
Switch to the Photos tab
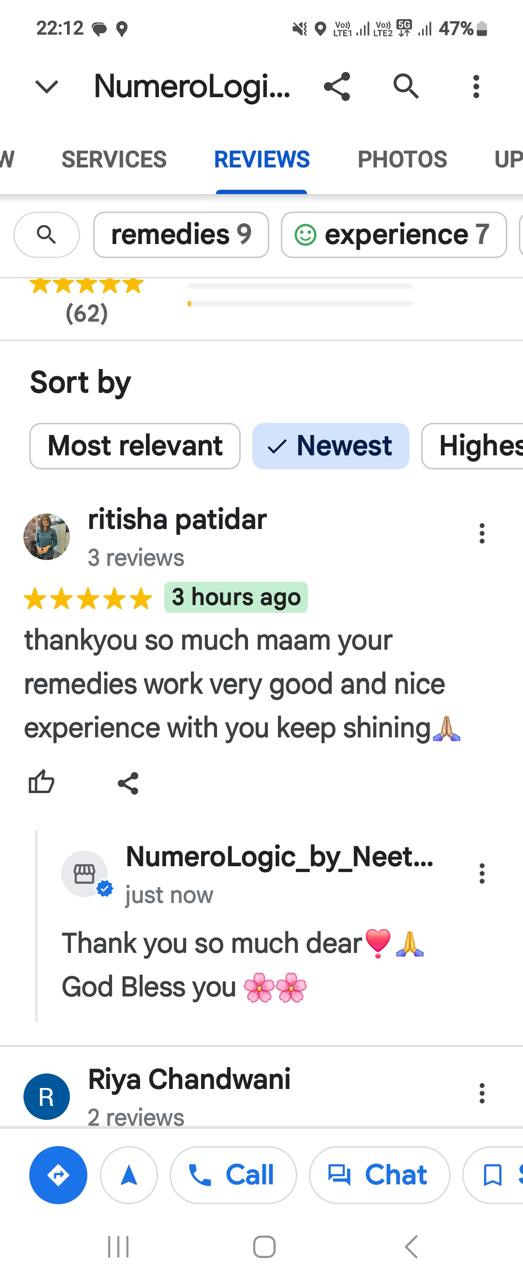402,159
